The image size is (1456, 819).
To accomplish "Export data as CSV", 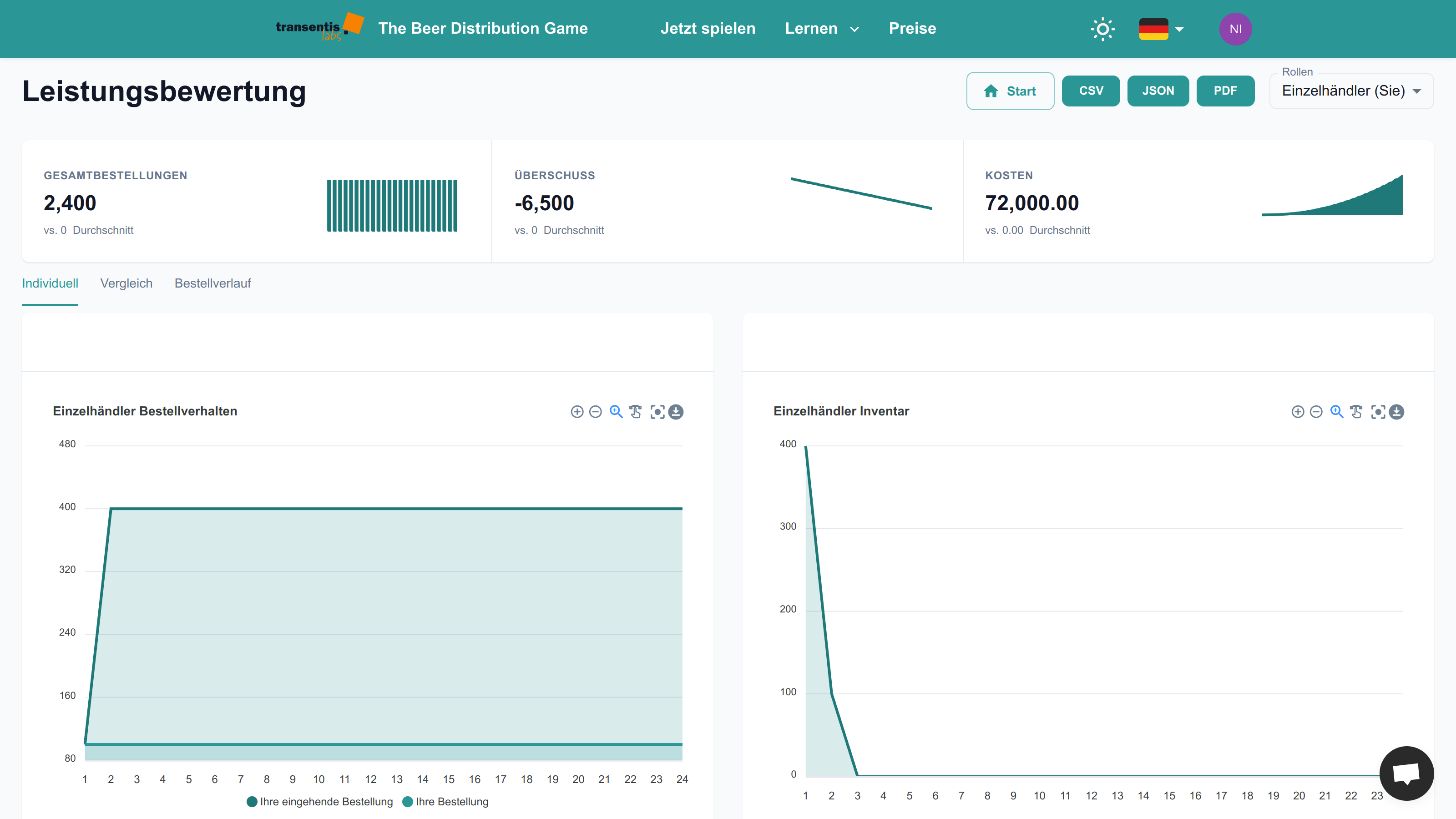I will coord(1090,91).
